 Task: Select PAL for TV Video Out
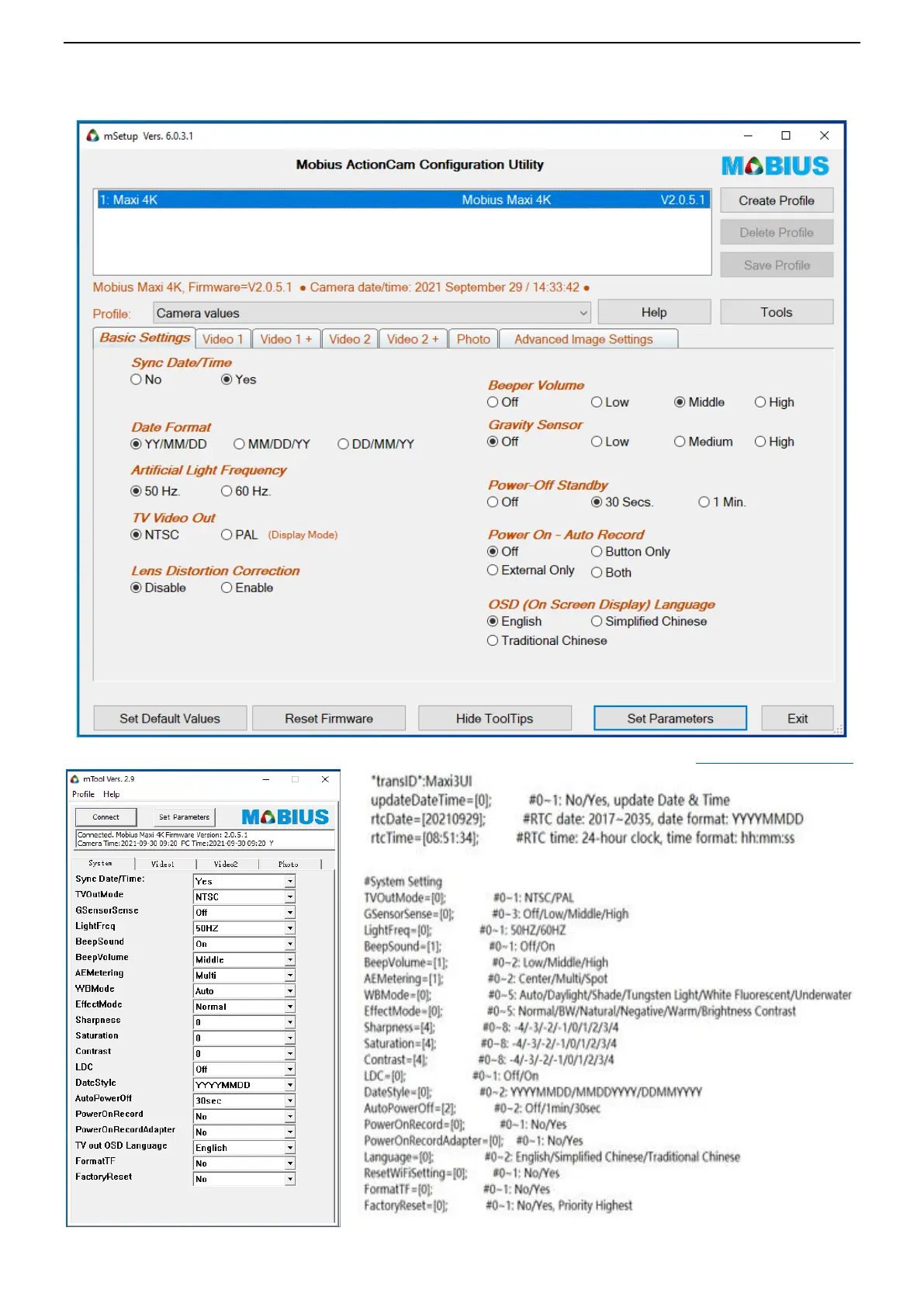pyautogui.click(x=227, y=535)
